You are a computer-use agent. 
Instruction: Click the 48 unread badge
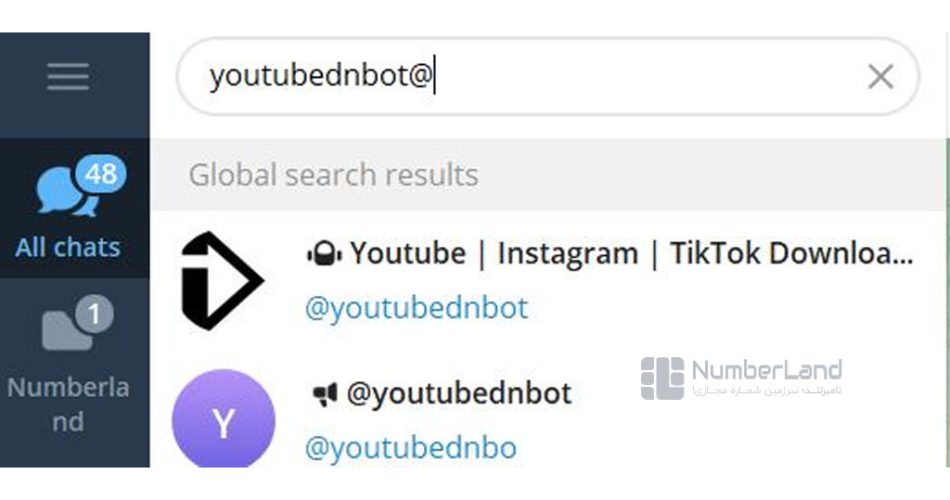click(100, 174)
